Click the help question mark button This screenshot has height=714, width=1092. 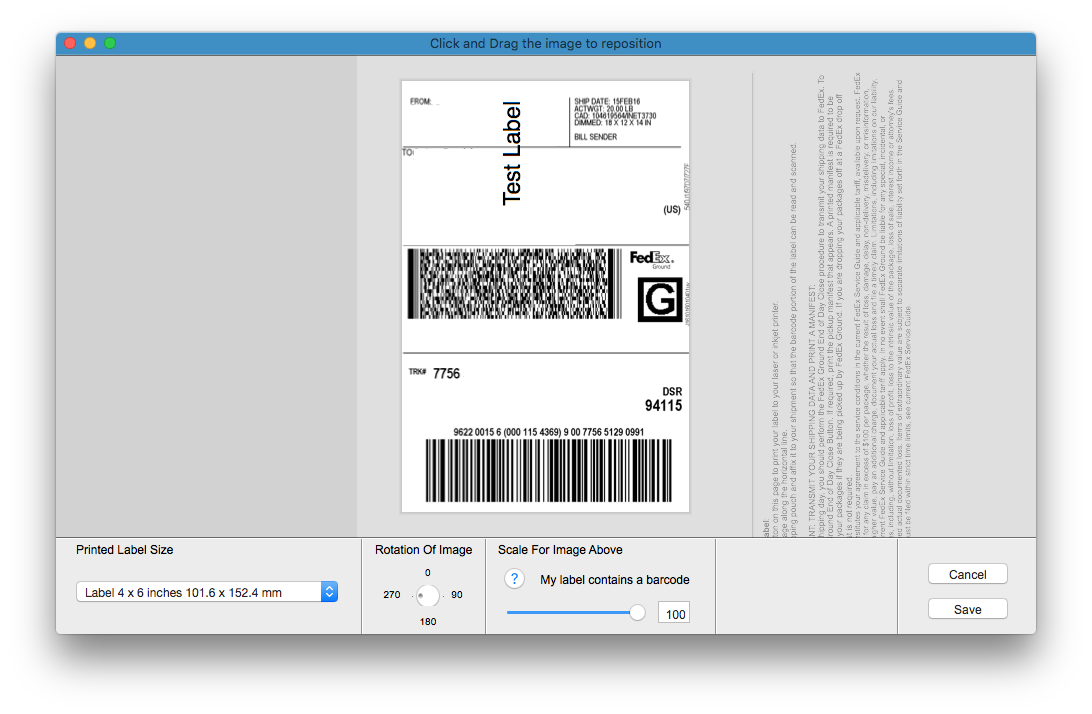[512, 579]
